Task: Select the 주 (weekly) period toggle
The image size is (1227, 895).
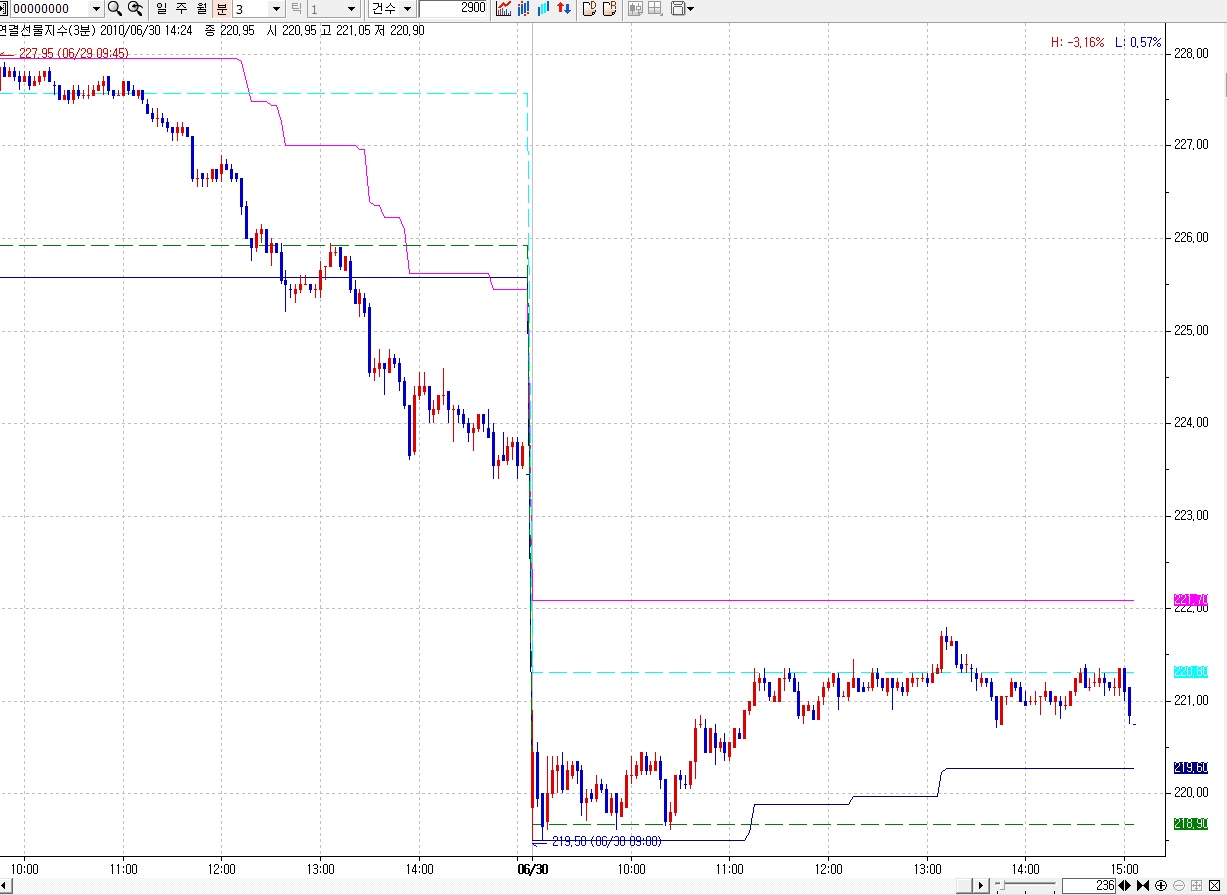Action: pyautogui.click(x=181, y=9)
